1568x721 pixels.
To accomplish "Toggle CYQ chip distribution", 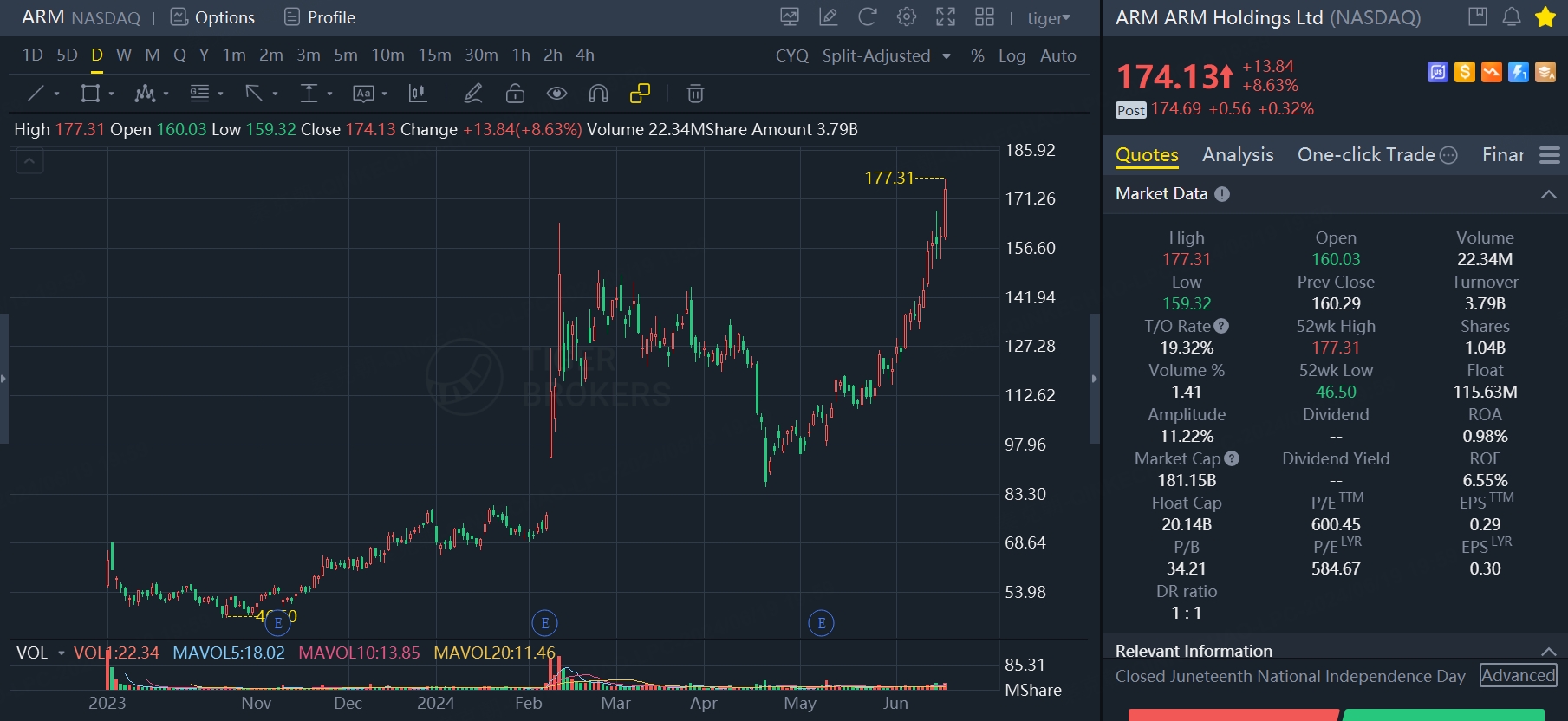I will [x=792, y=55].
